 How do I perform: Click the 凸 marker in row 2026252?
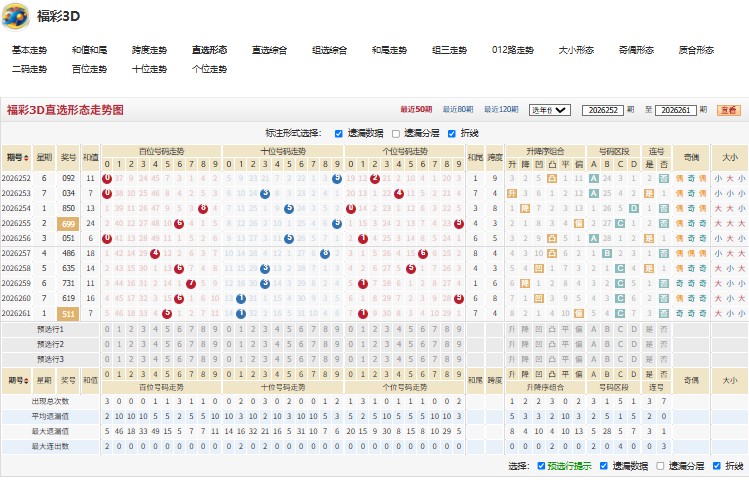coord(552,179)
